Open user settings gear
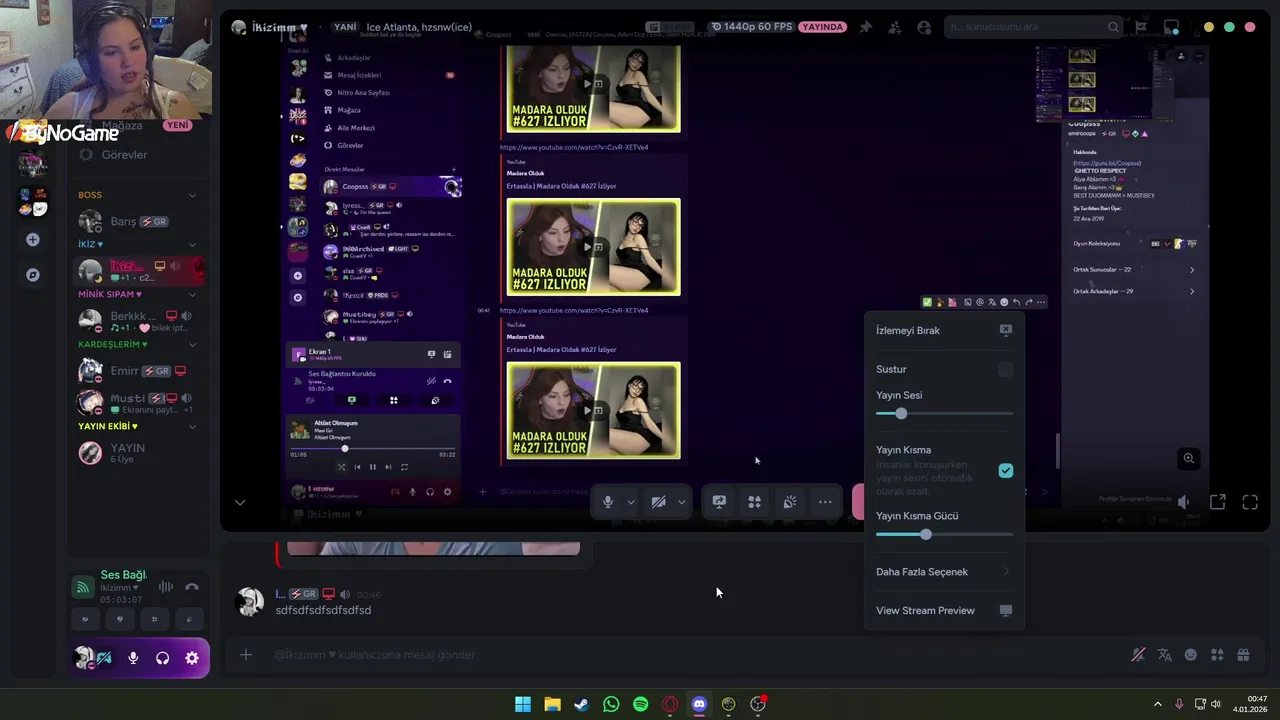Viewport: 1280px width, 720px height. pos(192,658)
